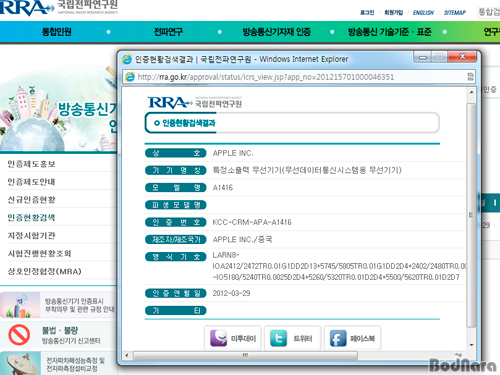
Task: Click the ENGLISH link in header
Action: (423, 13)
